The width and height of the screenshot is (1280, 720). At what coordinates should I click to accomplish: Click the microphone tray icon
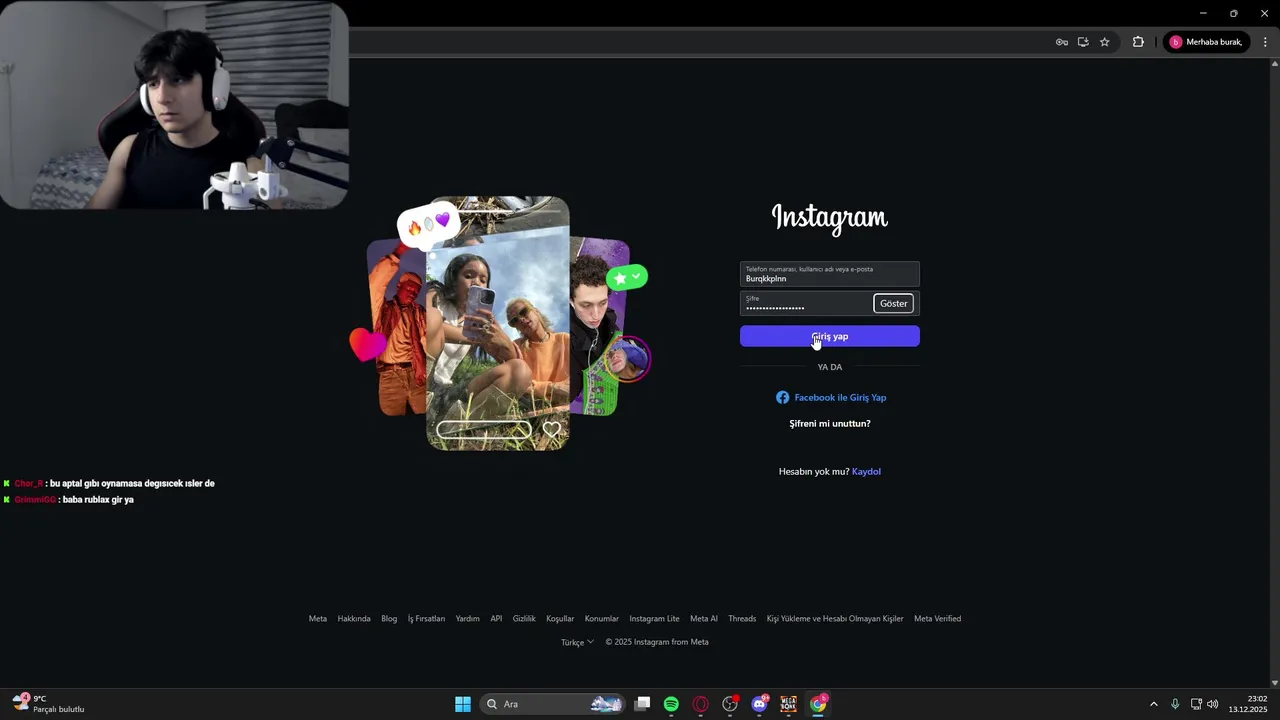pyautogui.click(x=1175, y=704)
